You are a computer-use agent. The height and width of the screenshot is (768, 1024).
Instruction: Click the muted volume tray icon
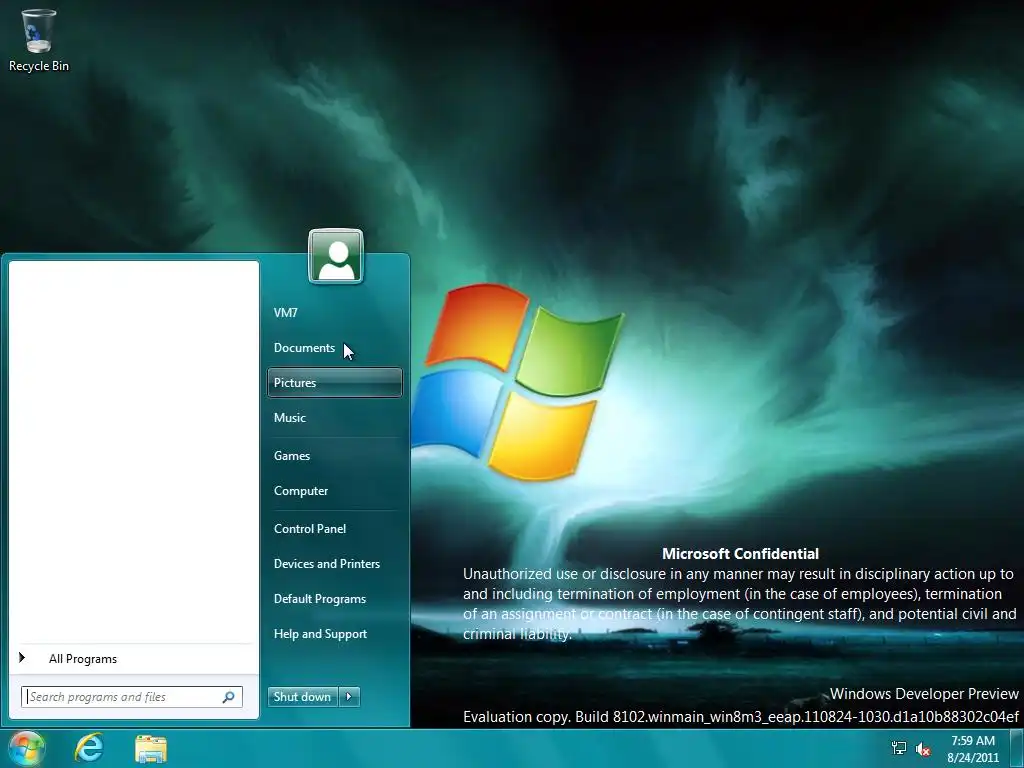point(923,749)
